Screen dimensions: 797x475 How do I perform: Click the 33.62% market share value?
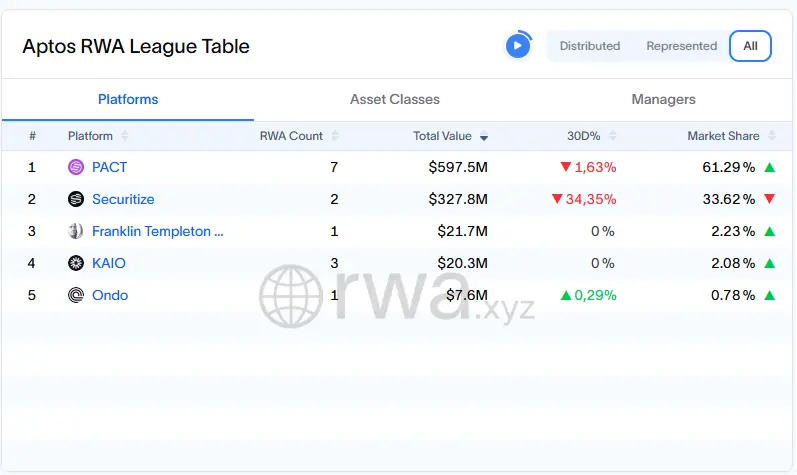(x=729, y=199)
